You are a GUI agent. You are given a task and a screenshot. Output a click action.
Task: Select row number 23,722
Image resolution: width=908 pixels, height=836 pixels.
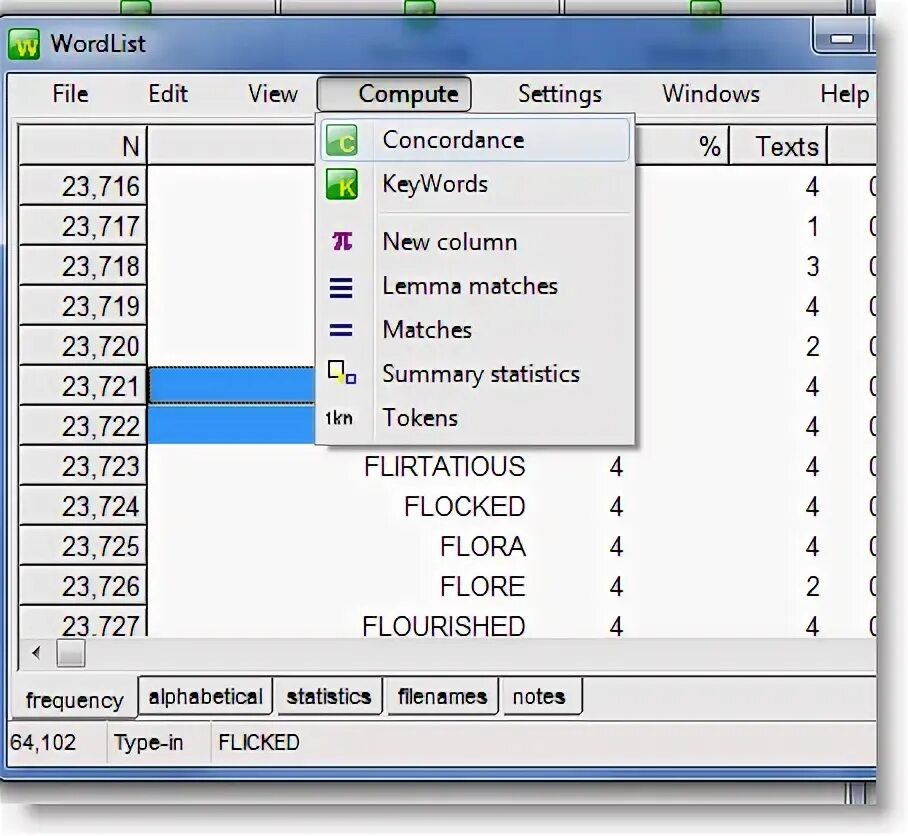(x=83, y=426)
